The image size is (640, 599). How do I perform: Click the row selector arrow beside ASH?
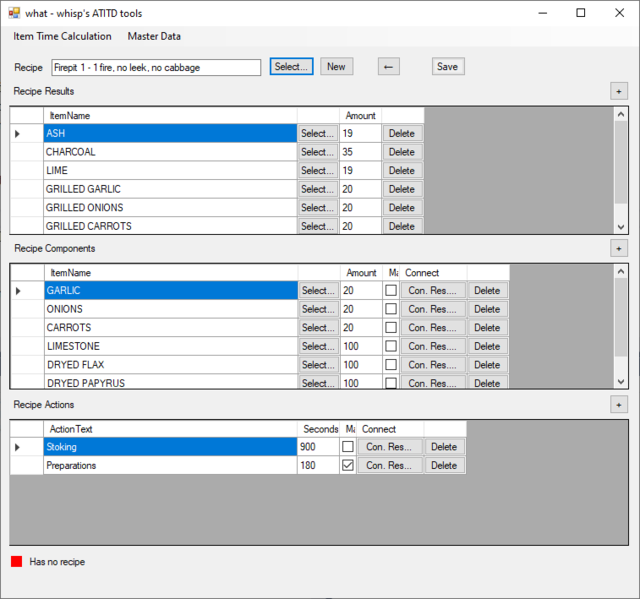(x=17, y=133)
